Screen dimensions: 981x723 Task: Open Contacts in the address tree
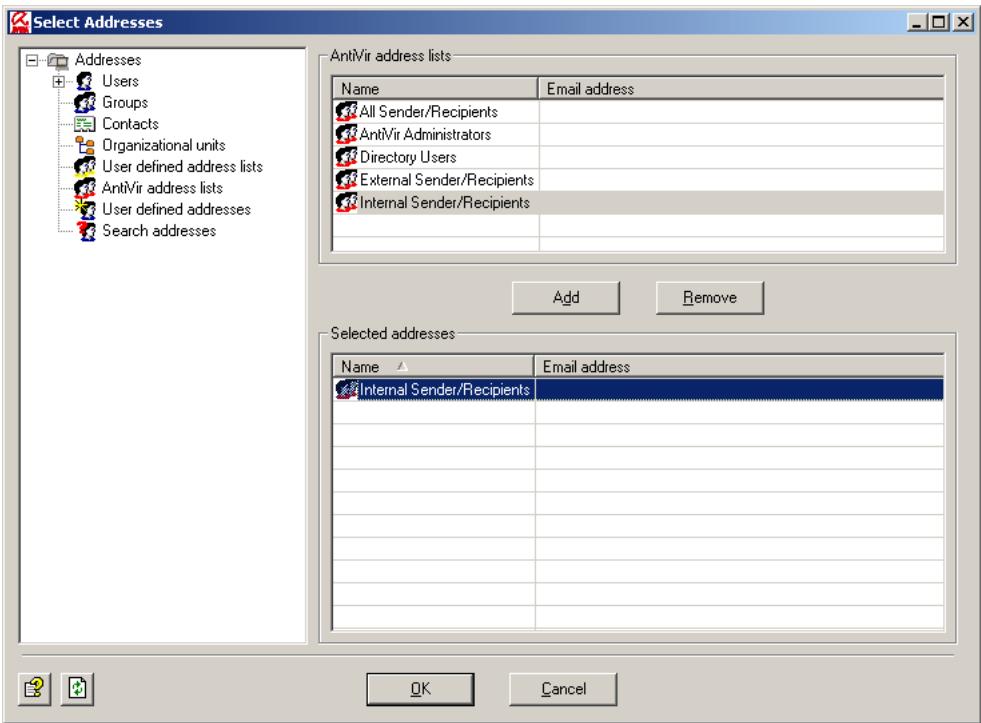click(x=130, y=124)
